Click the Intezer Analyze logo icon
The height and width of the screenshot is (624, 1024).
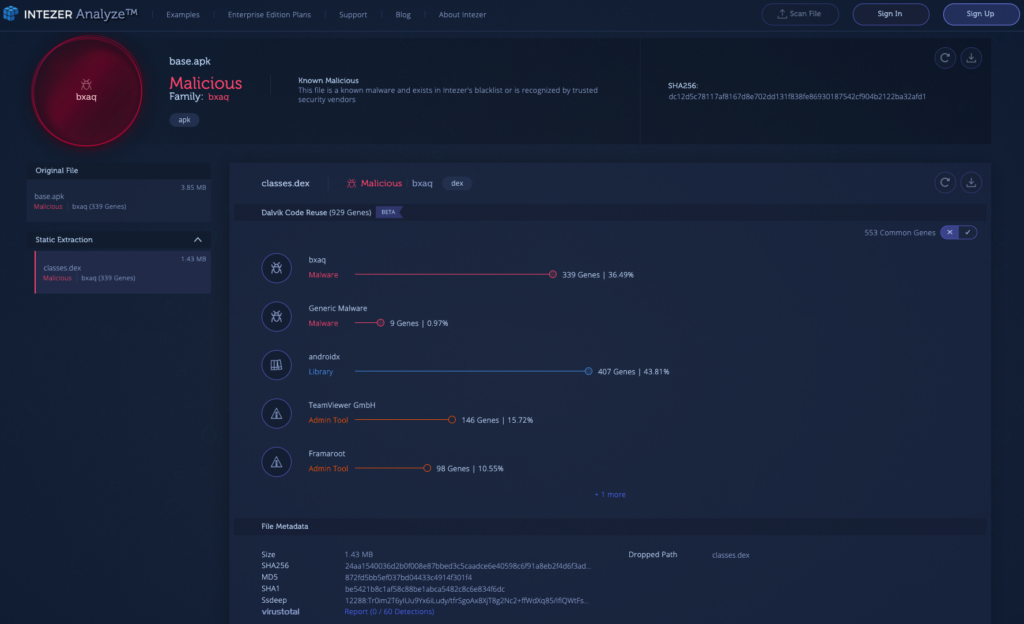(x=10, y=13)
